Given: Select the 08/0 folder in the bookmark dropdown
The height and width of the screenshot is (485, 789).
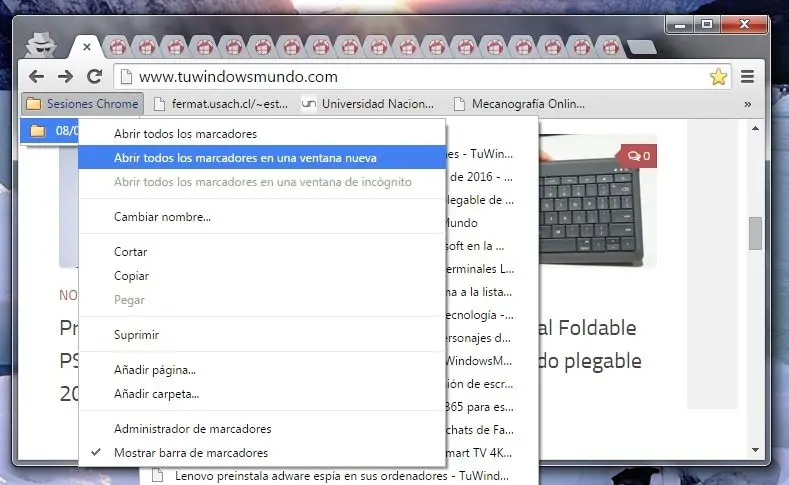Looking at the screenshot, I should click(49, 131).
